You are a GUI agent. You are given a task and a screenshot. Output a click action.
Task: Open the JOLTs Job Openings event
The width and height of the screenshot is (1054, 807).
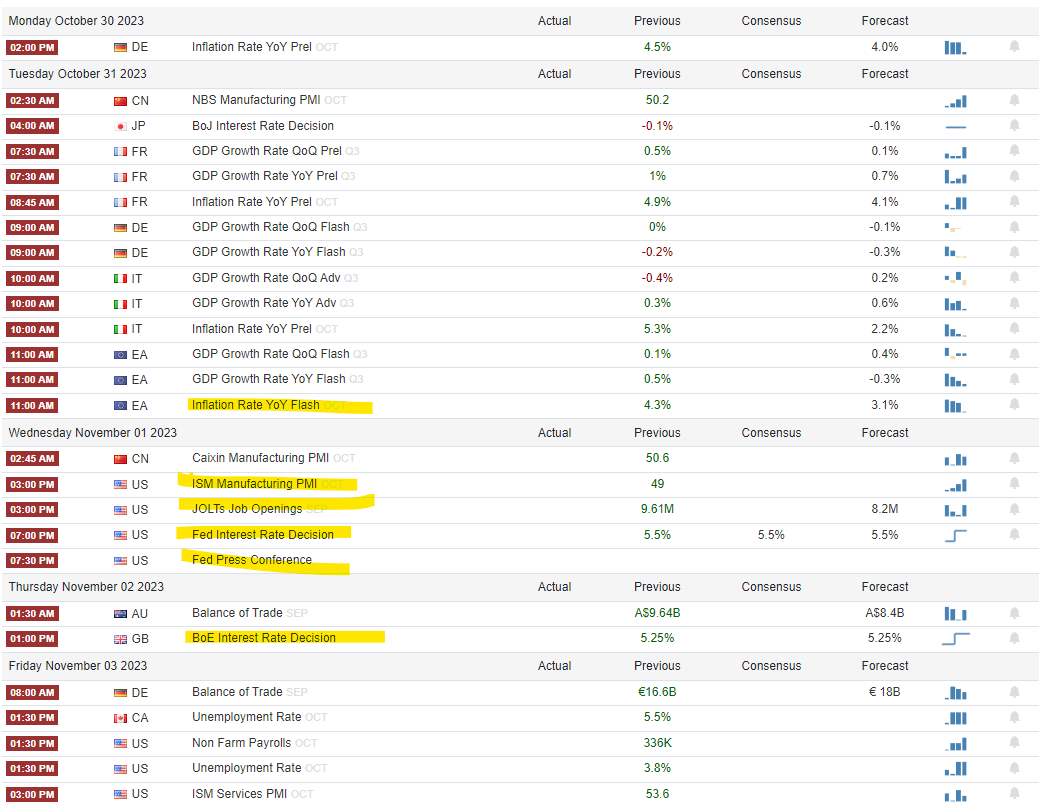coord(247,509)
